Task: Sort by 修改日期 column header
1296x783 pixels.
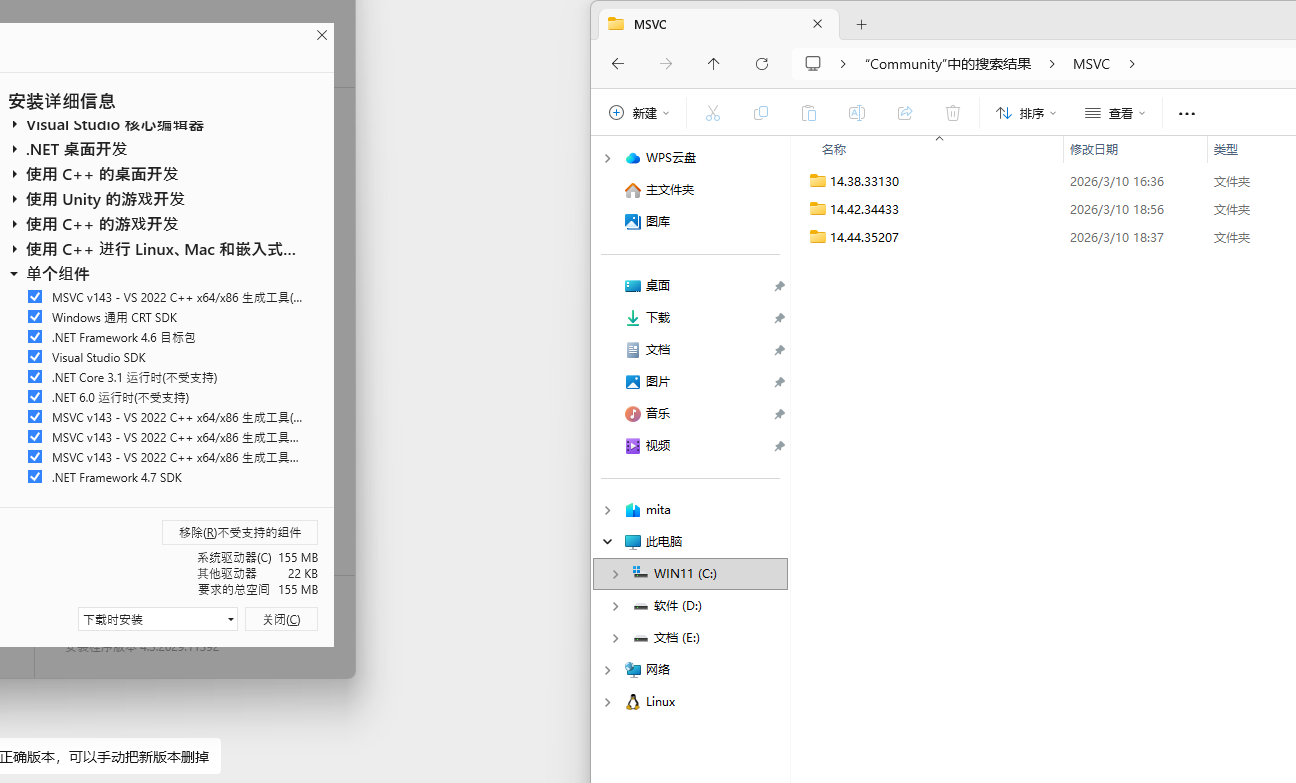Action: point(1094,150)
